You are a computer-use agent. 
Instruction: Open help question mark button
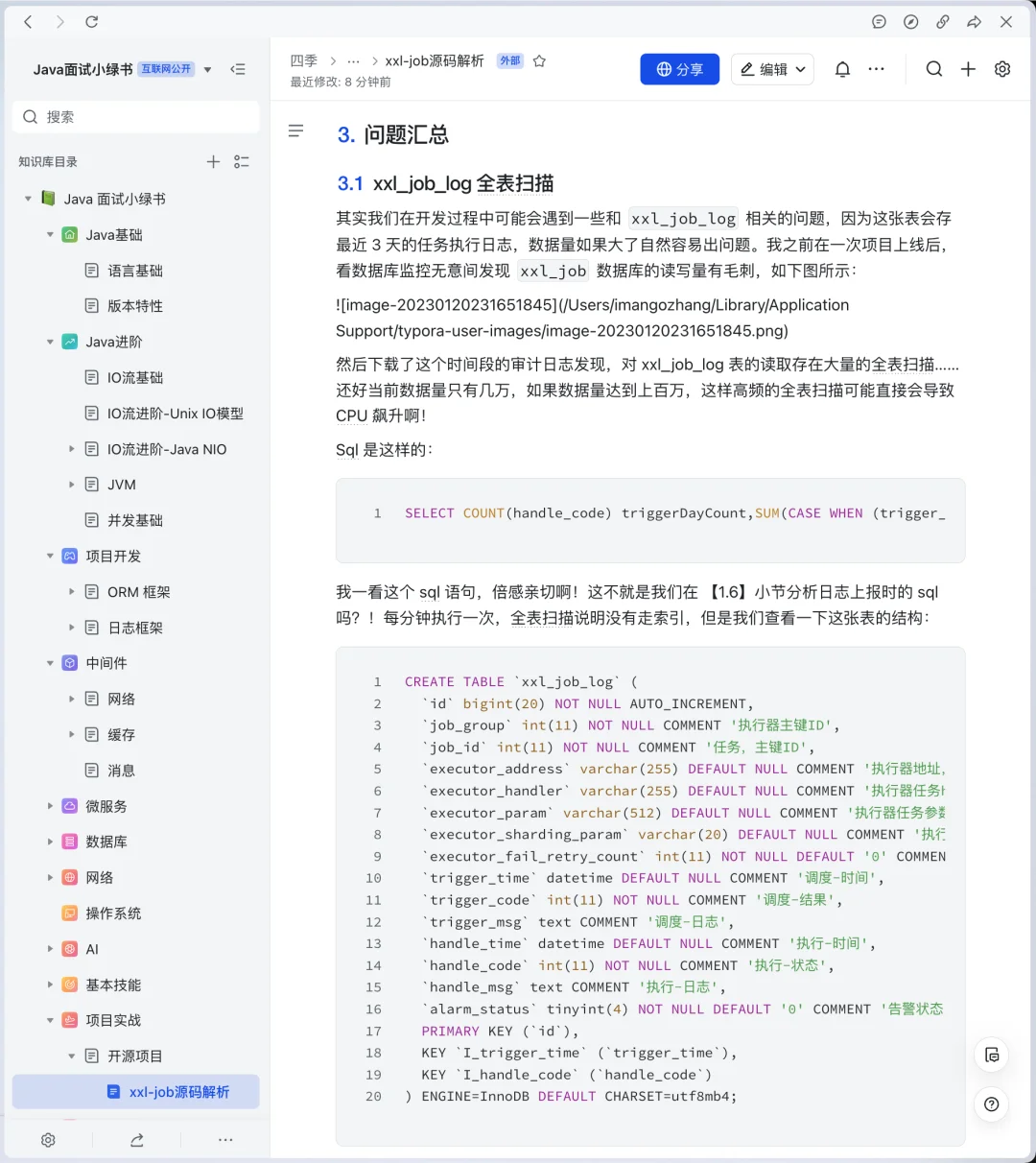992,1104
